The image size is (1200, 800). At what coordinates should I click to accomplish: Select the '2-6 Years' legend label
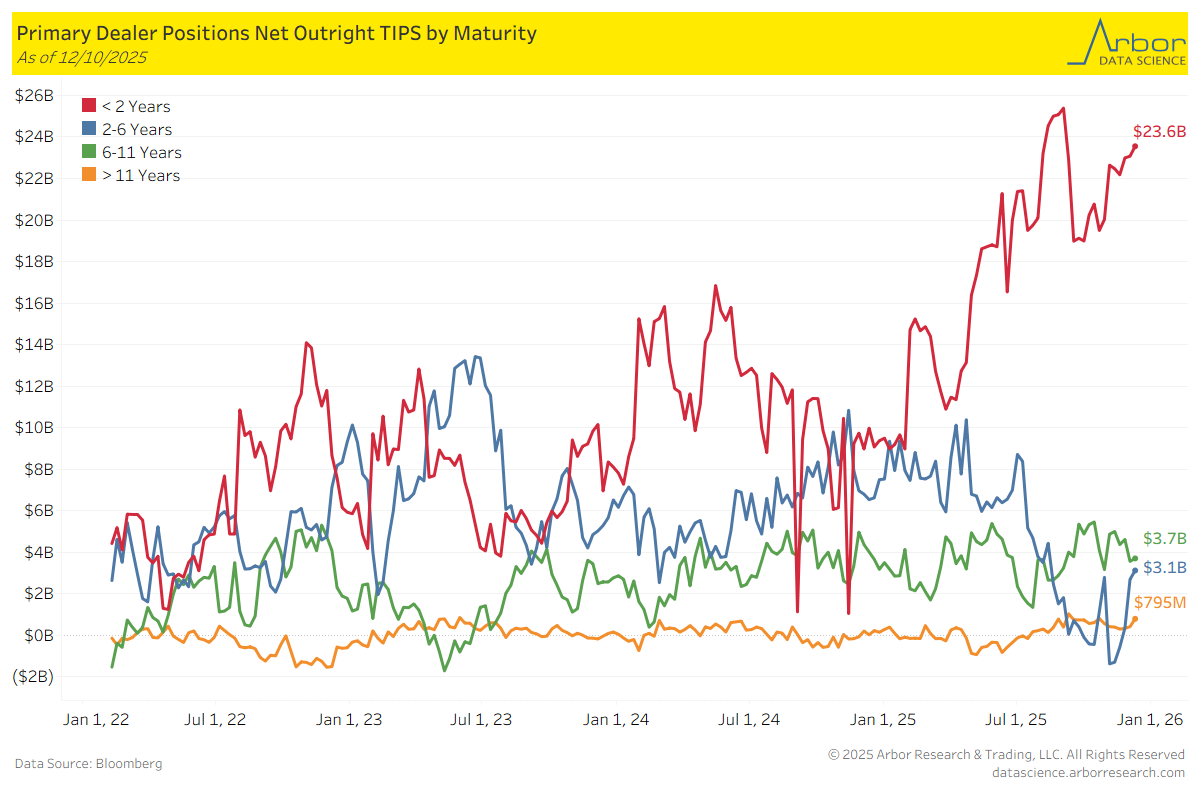point(137,129)
